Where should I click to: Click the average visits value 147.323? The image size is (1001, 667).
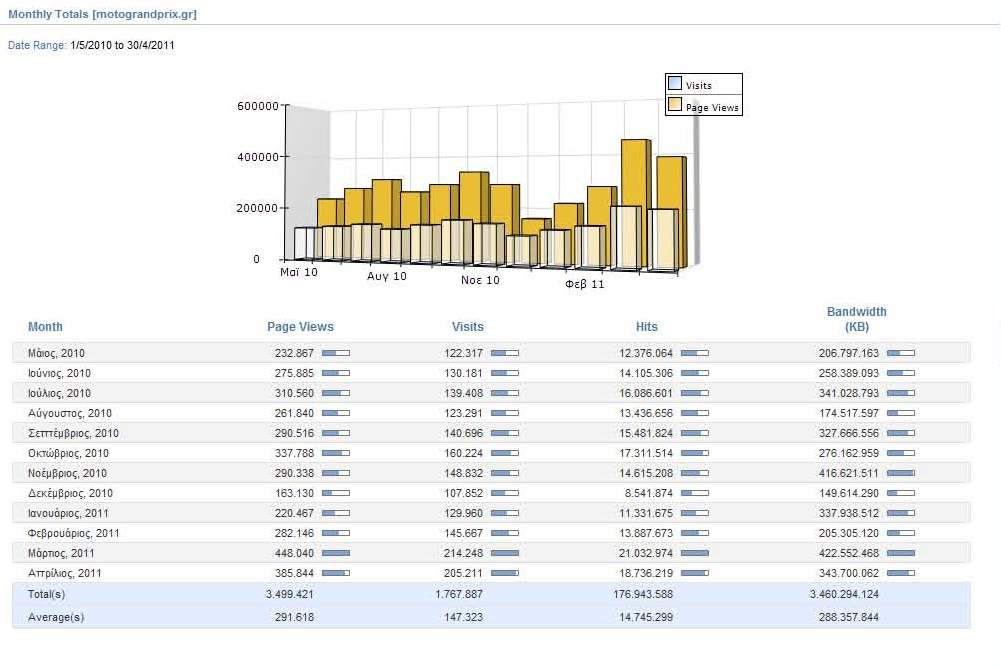pyautogui.click(x=463, y=617)
